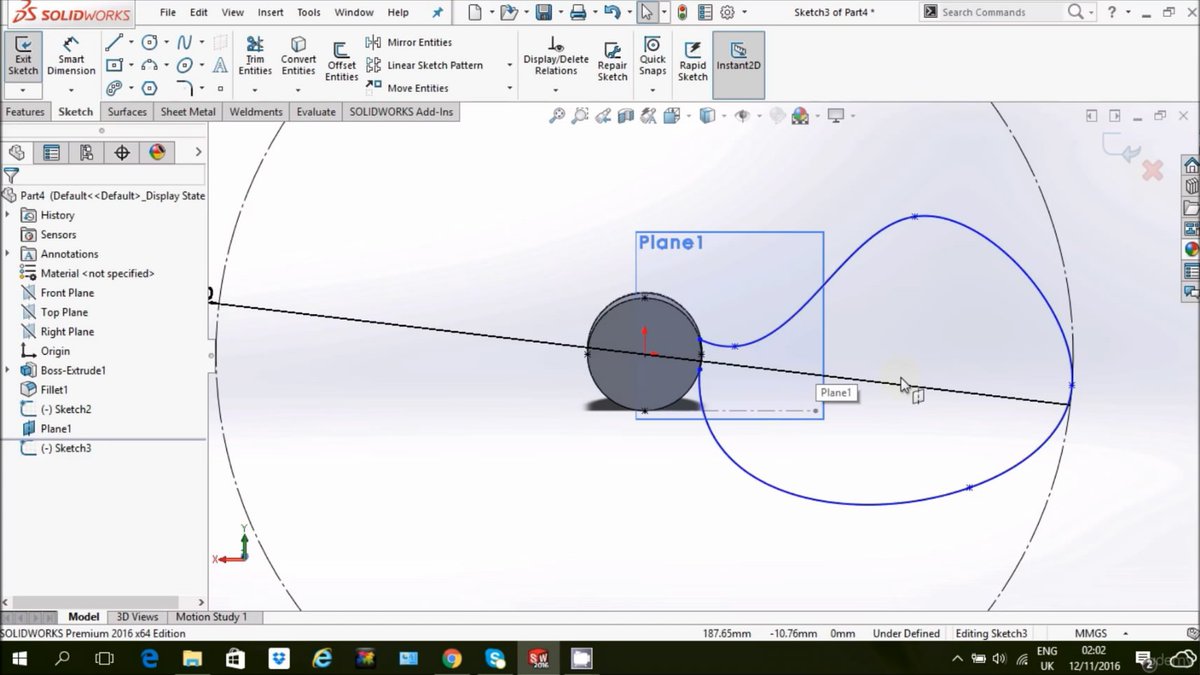Click Linear Sketch Pattern
The image size is (1200, 675).
point(425,65)
